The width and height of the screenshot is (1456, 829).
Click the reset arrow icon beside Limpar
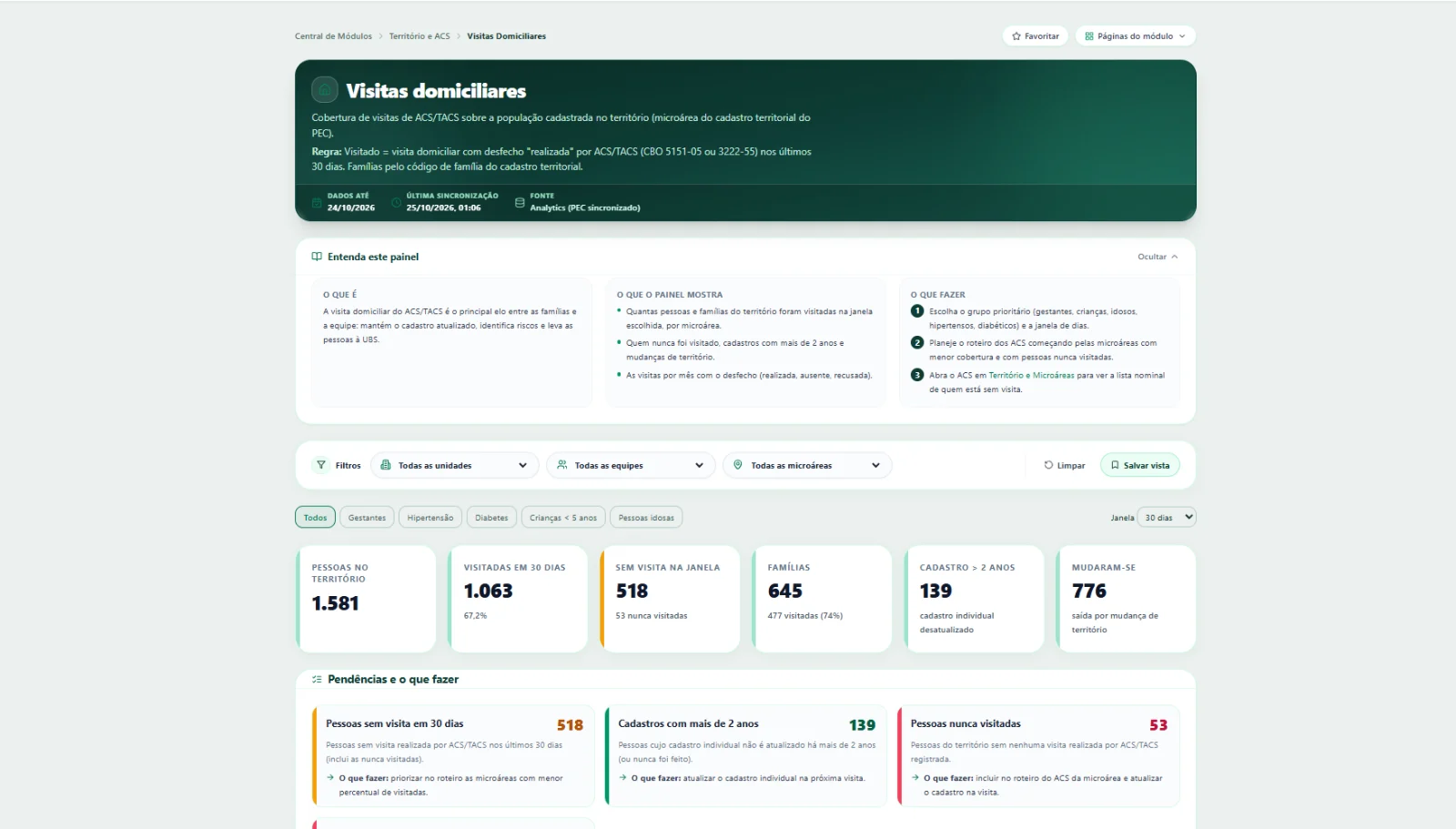1048,465
